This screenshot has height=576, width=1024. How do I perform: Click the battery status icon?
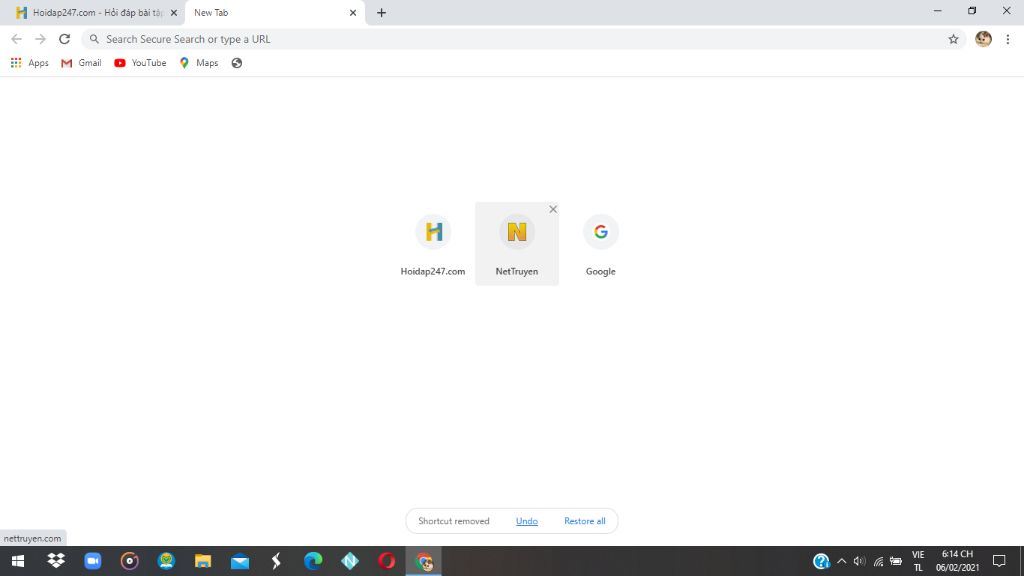click(x=896, y=561)
